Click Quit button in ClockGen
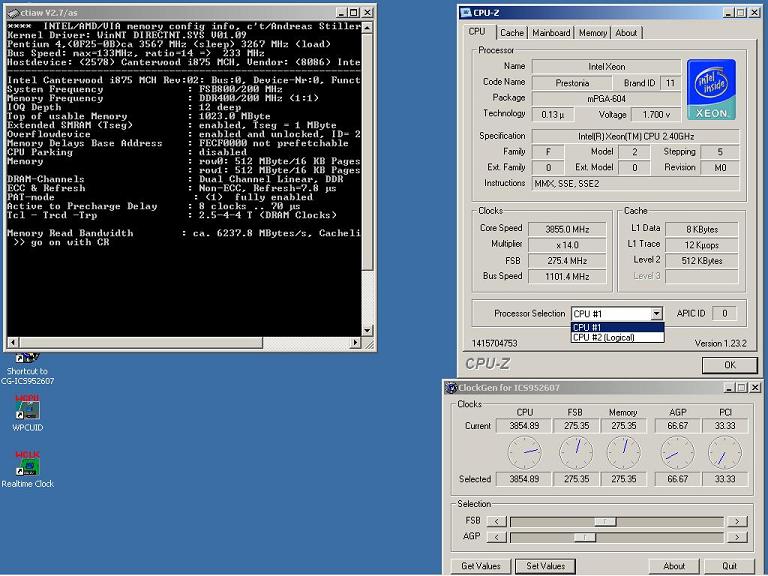Screen dimensions: 768x576 (x=729, y=566)
